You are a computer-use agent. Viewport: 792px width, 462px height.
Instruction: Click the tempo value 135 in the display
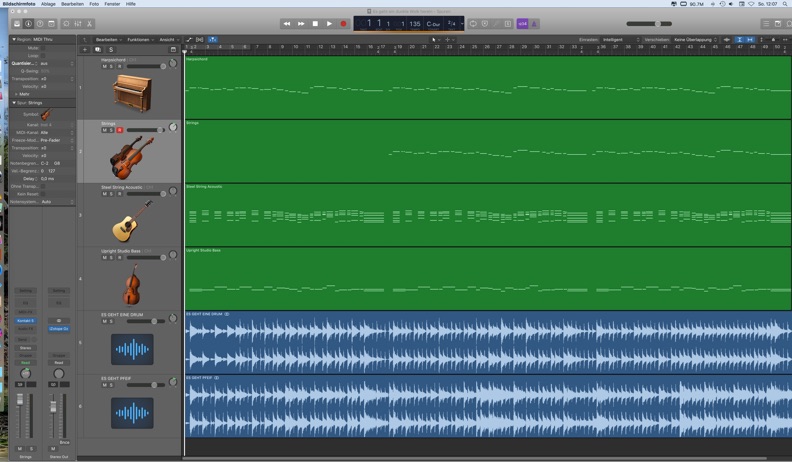click(x=415, y=24)
